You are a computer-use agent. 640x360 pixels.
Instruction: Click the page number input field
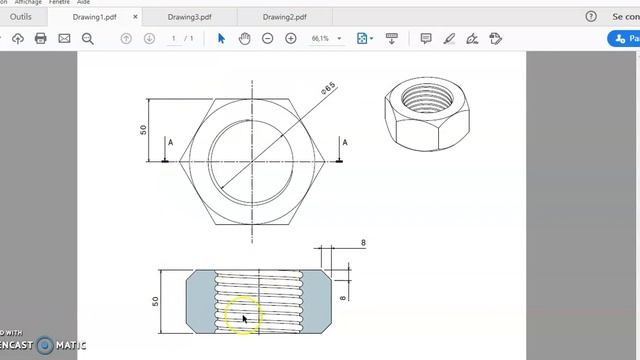[174, 39]
